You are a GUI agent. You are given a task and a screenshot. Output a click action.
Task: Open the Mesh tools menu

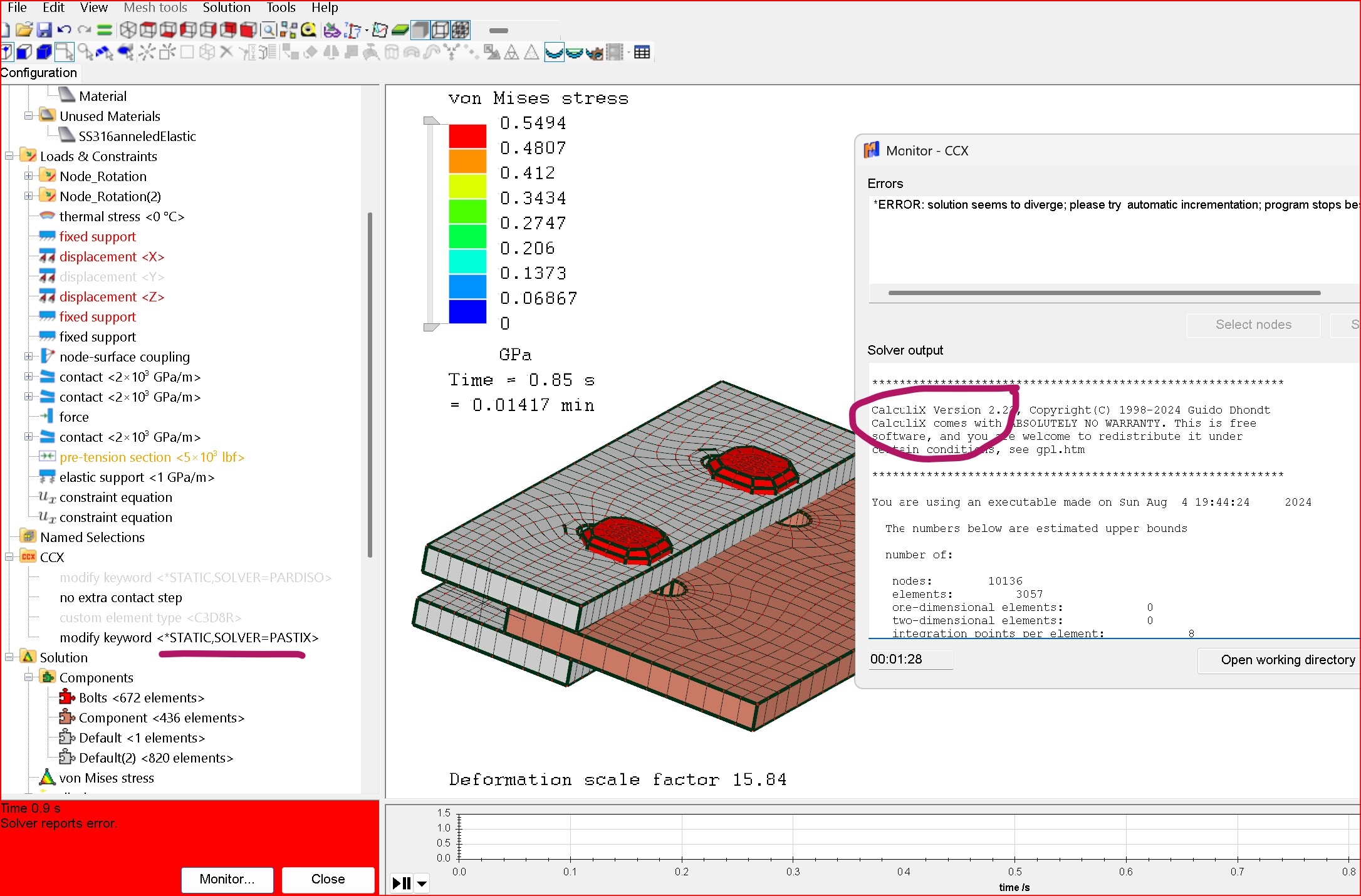pos(155,8)
